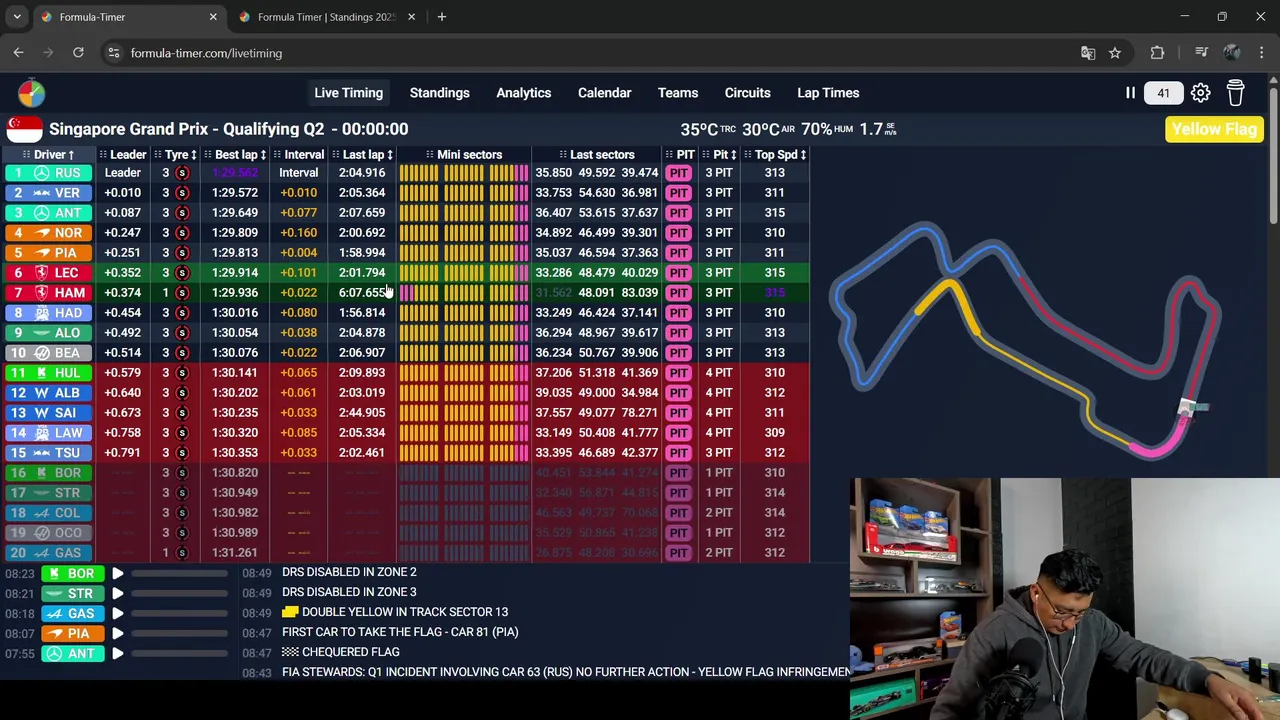Play GAS team radio clip

(117, 614)
